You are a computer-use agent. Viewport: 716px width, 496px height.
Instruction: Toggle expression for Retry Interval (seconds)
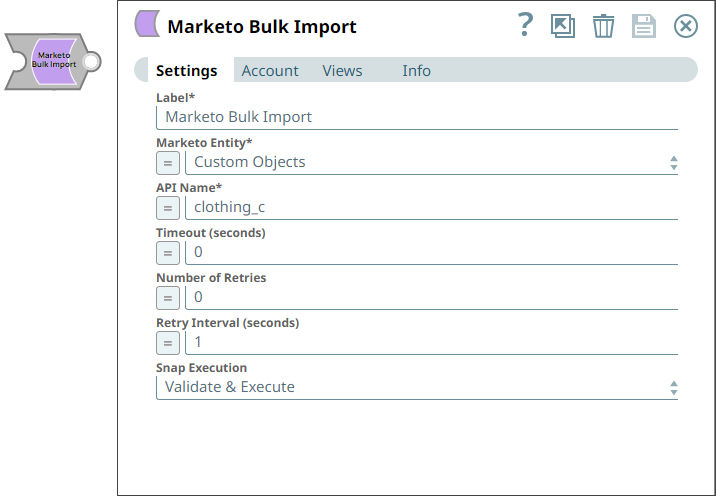pyautogui.click(x=168, y=343)
